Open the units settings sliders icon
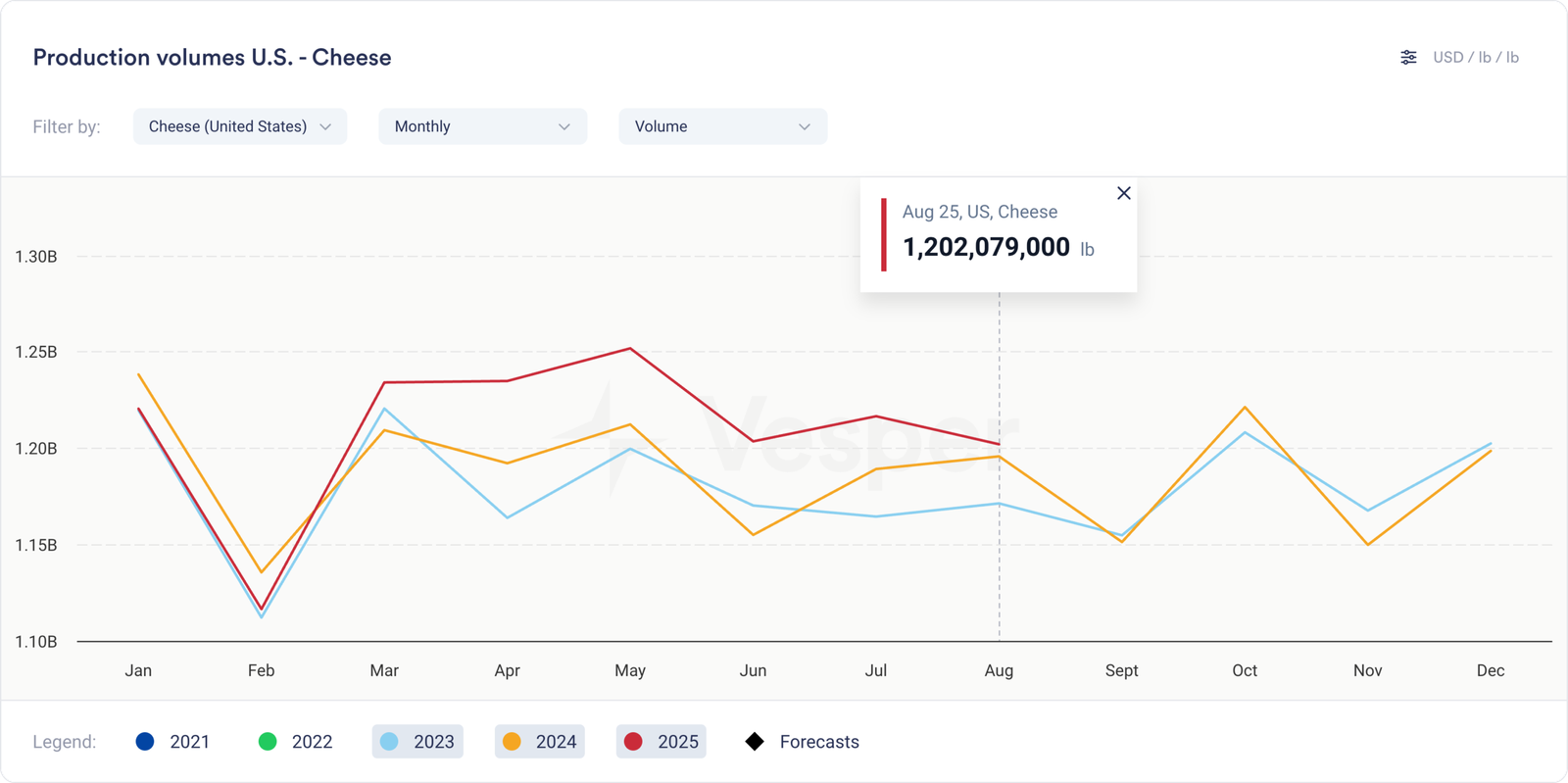Viewport: 1568px width, 783px height. 1408,58
